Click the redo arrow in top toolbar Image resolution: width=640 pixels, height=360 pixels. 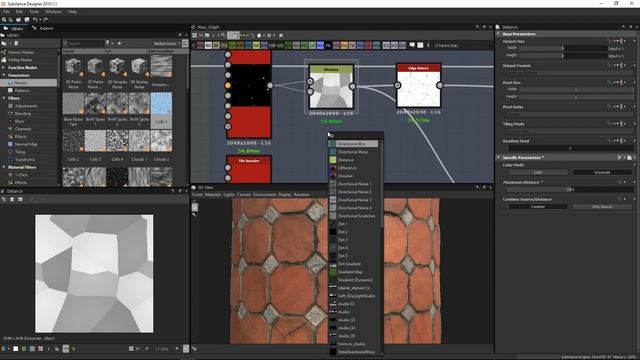tap(45, 20)
